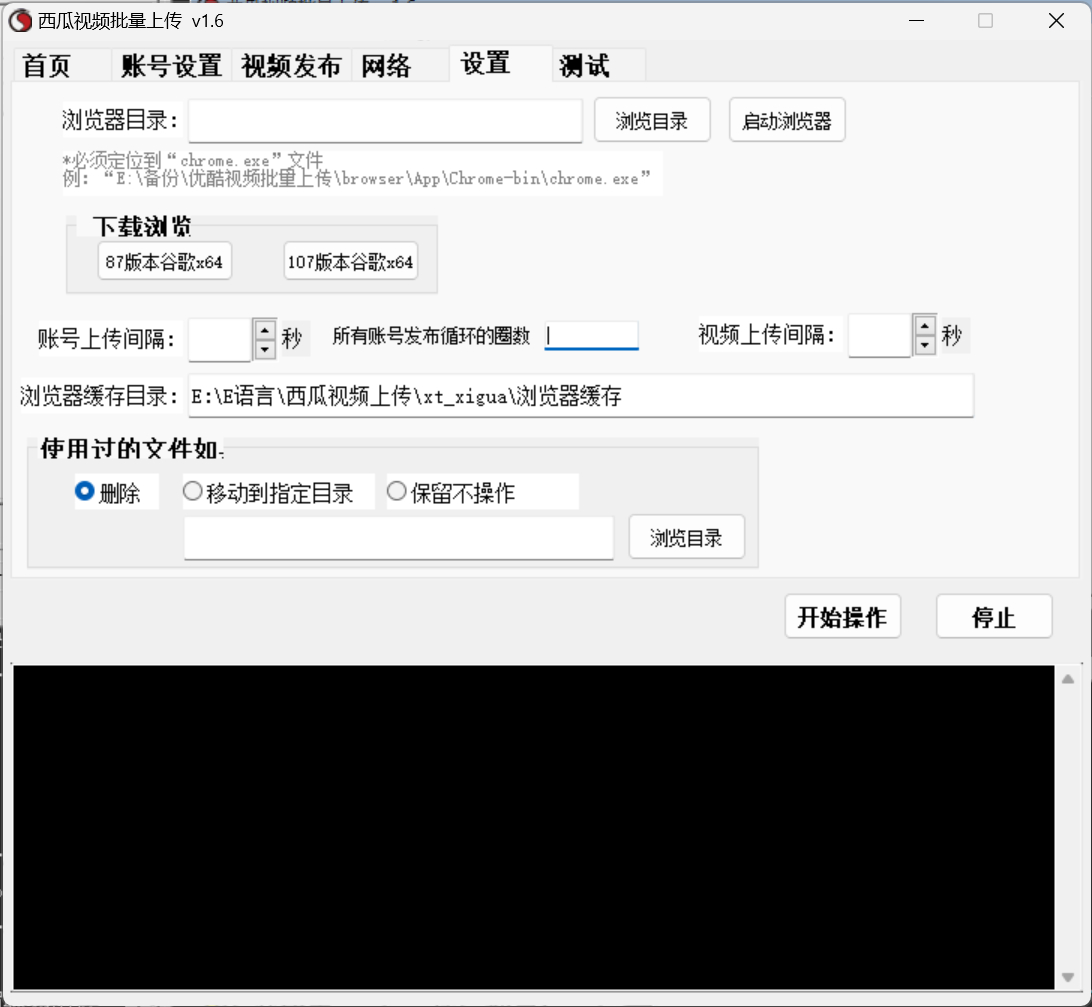
Task: Decrease 视频上传间隔 with down arrow
Action: click(x=925, y=345)
